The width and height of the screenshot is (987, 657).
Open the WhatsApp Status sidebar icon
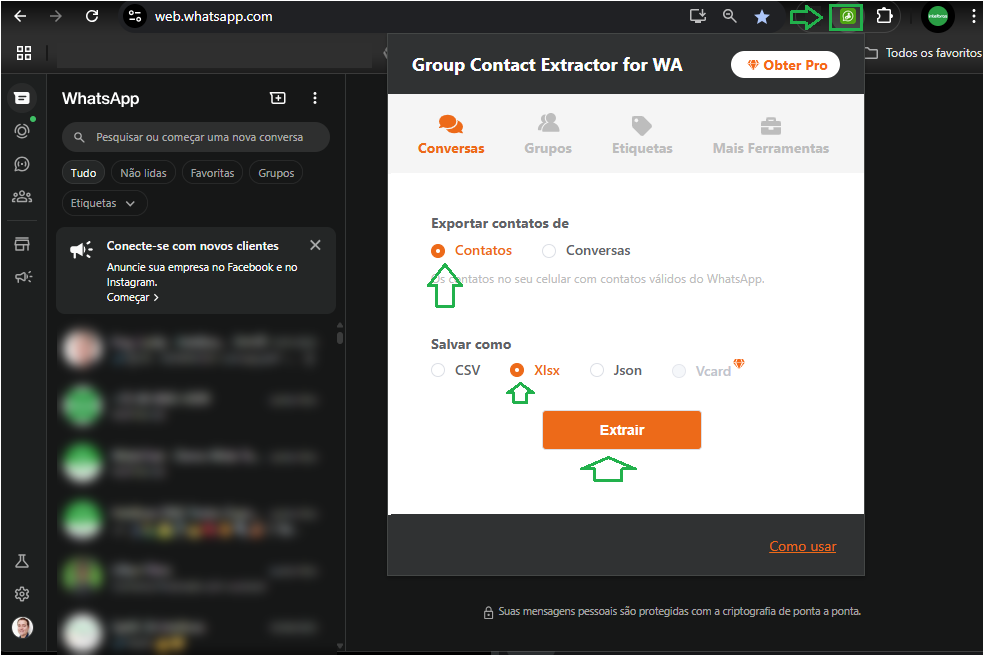[22, 131]
